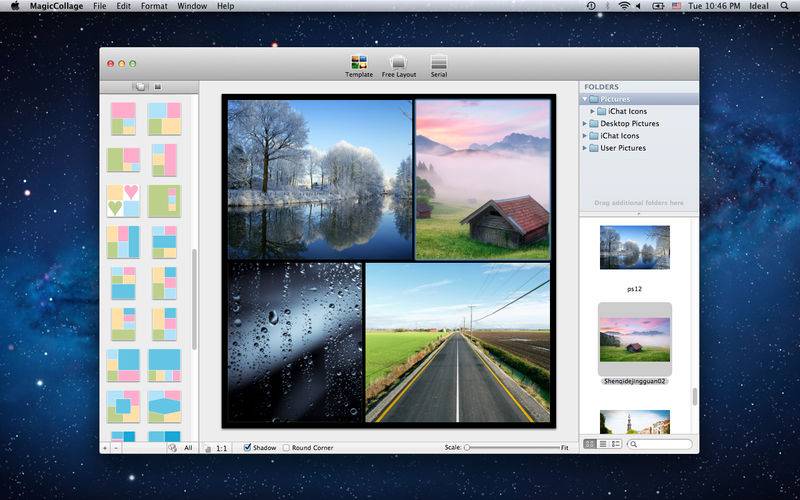Screen dimensions: 800x500
Task: Click the volume icon in menu bar
Action: [638, 6]
